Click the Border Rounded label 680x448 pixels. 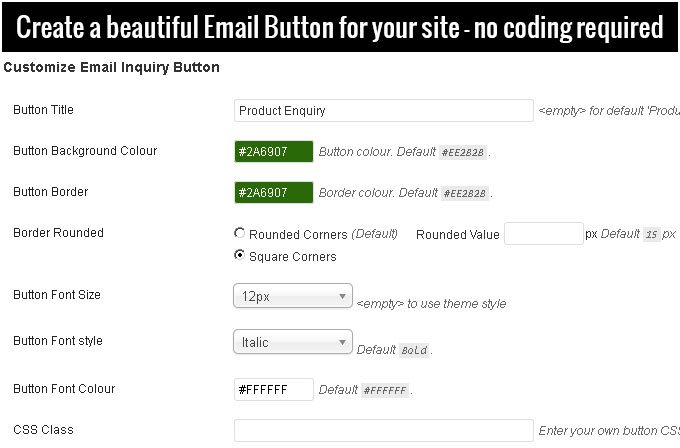pyautogui.click(x=59, y=233)
